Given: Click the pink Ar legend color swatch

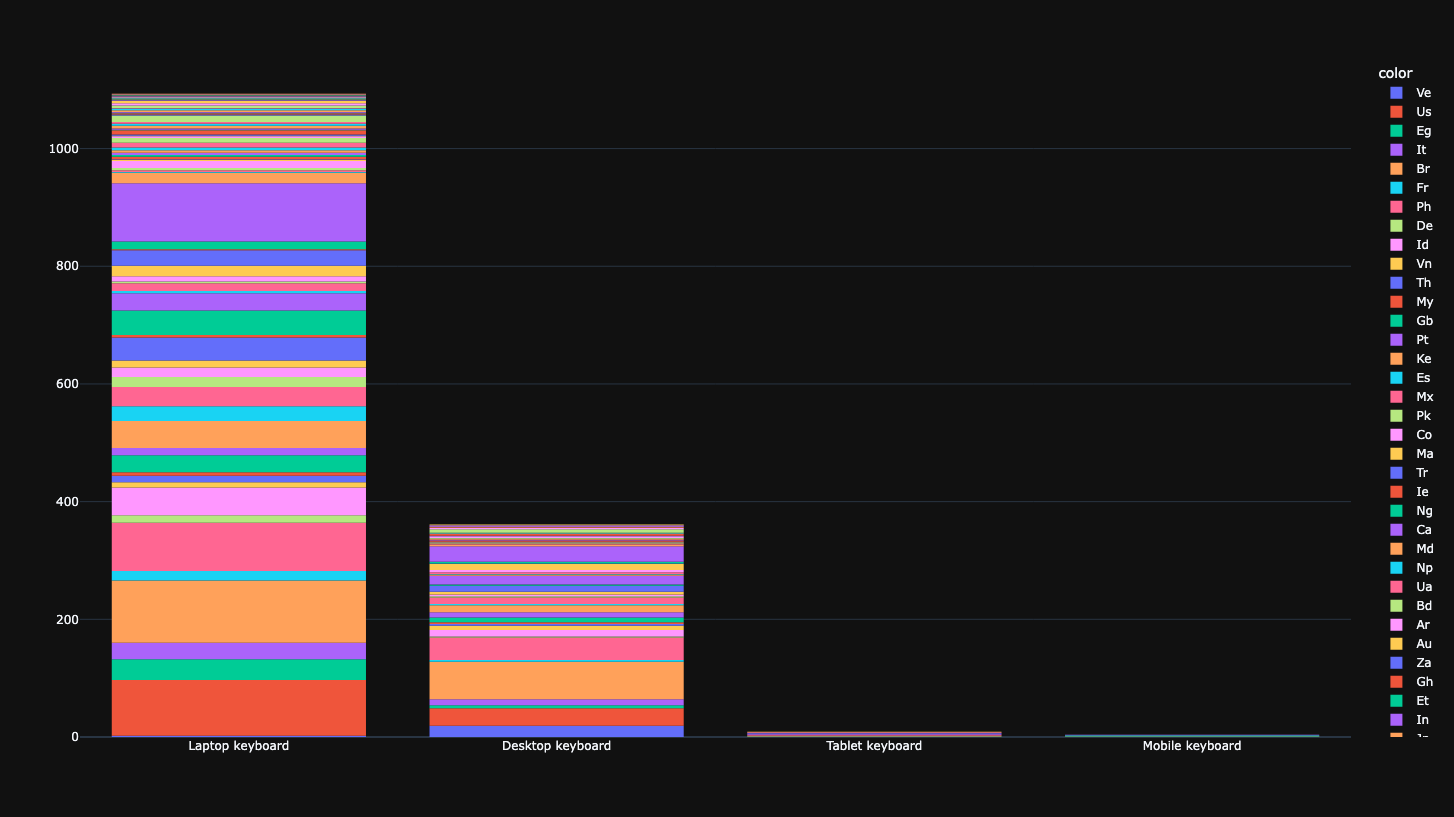Looking at the screenshot, I should (1396, 625).
